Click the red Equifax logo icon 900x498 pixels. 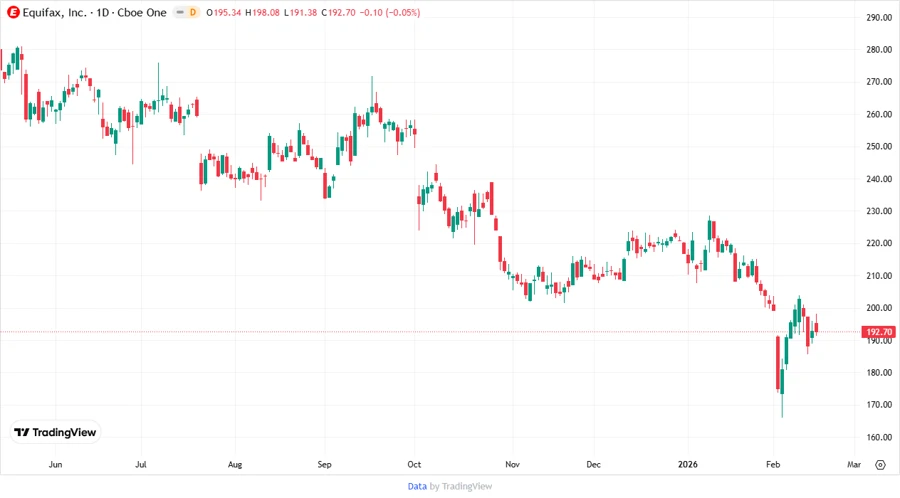pyautogui.click(x=13, y=12)
